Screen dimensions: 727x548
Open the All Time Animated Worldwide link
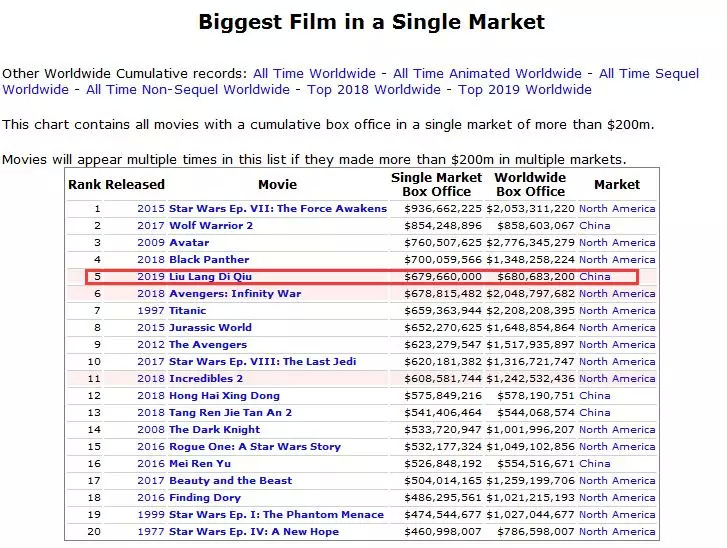[x=487, y=73]
